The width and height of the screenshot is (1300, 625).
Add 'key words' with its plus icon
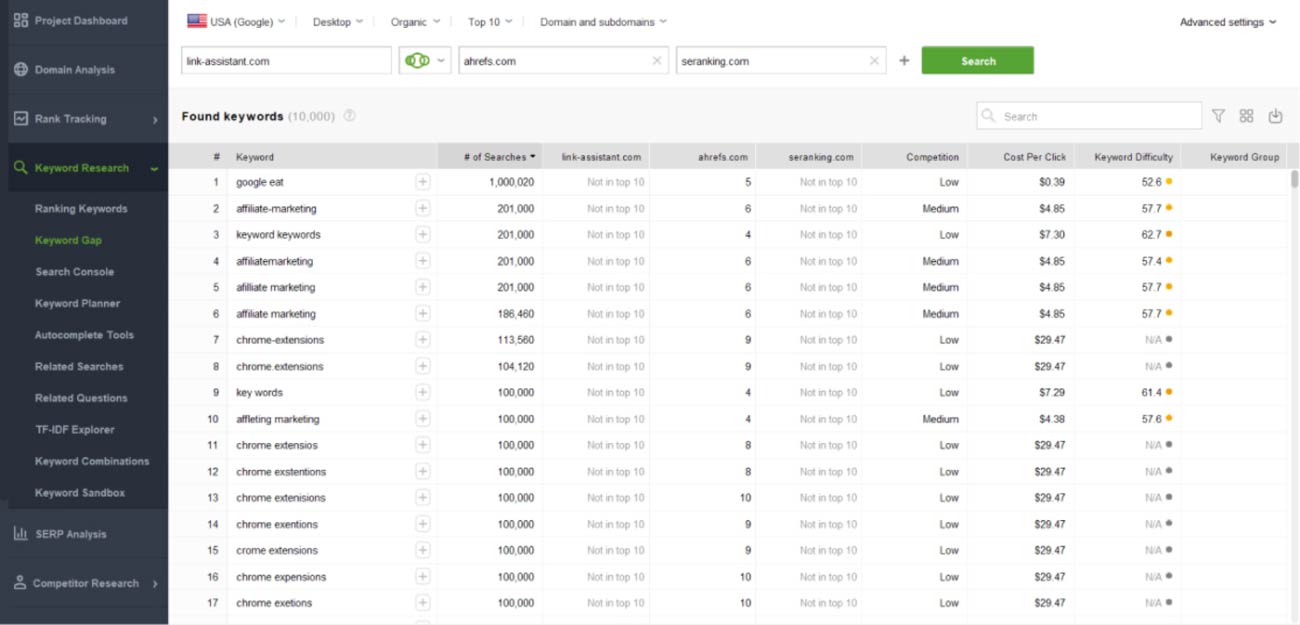pyautogui.click(x=423, y=392)
